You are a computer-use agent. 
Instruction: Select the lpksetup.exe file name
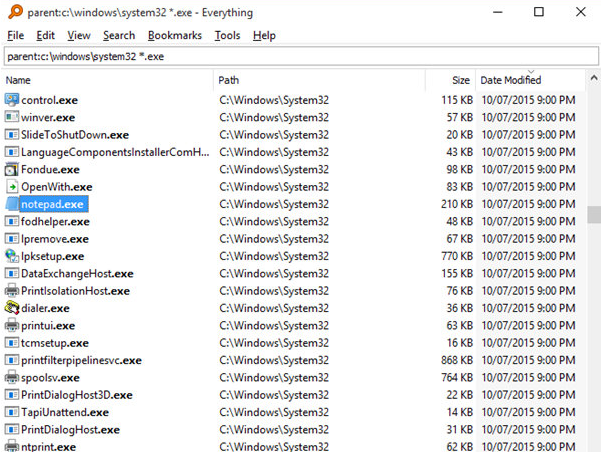(x=53, y=256)
